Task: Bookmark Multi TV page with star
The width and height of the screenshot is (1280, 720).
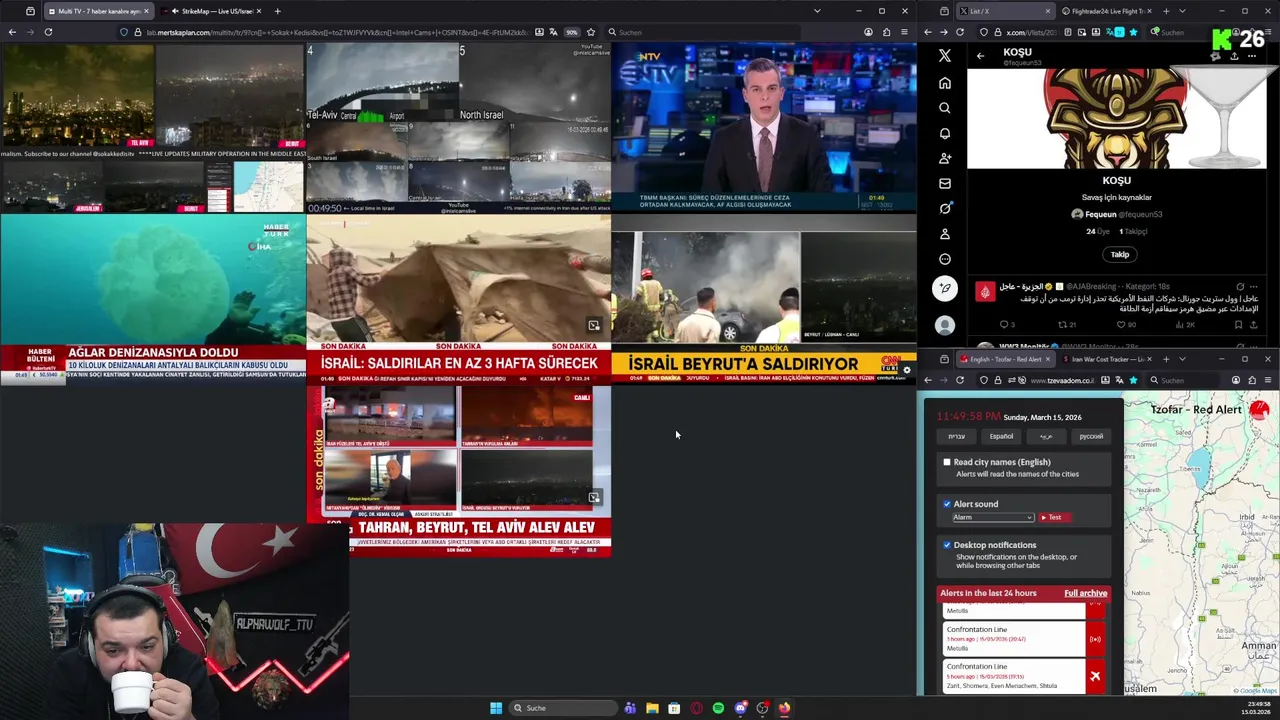Action: tap(591, 32)
